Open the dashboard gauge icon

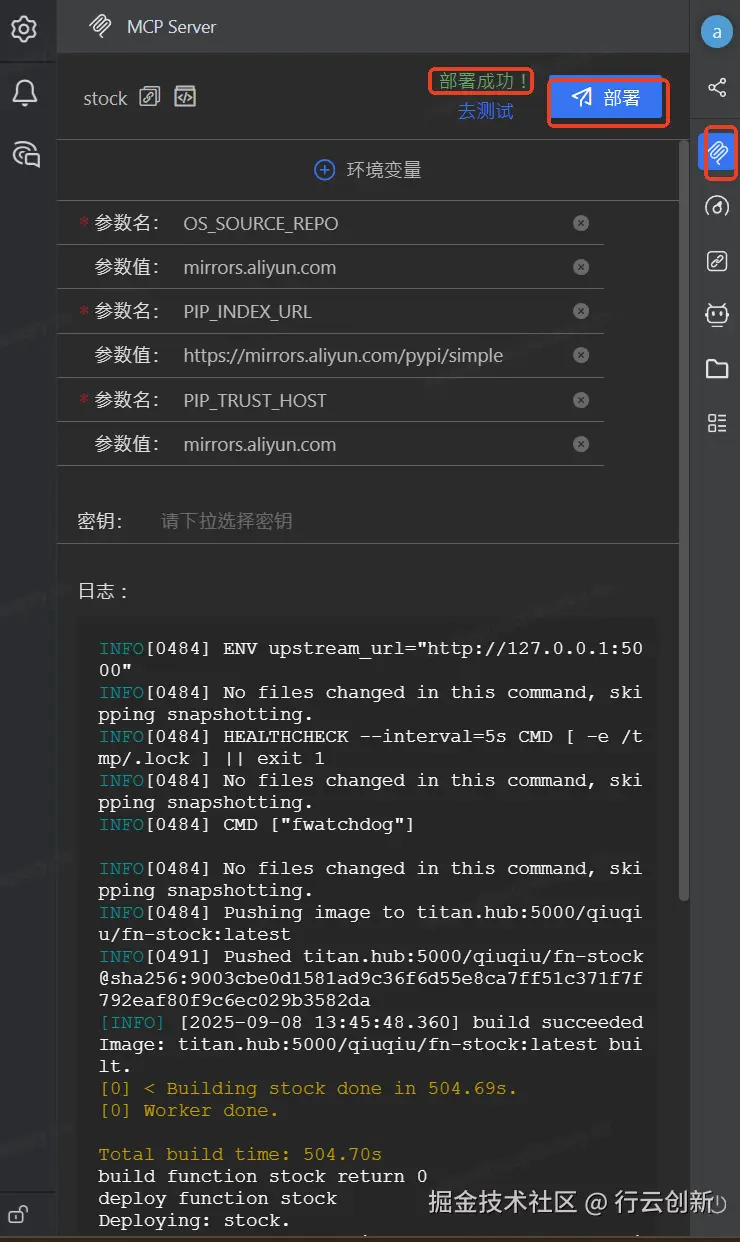717,207
